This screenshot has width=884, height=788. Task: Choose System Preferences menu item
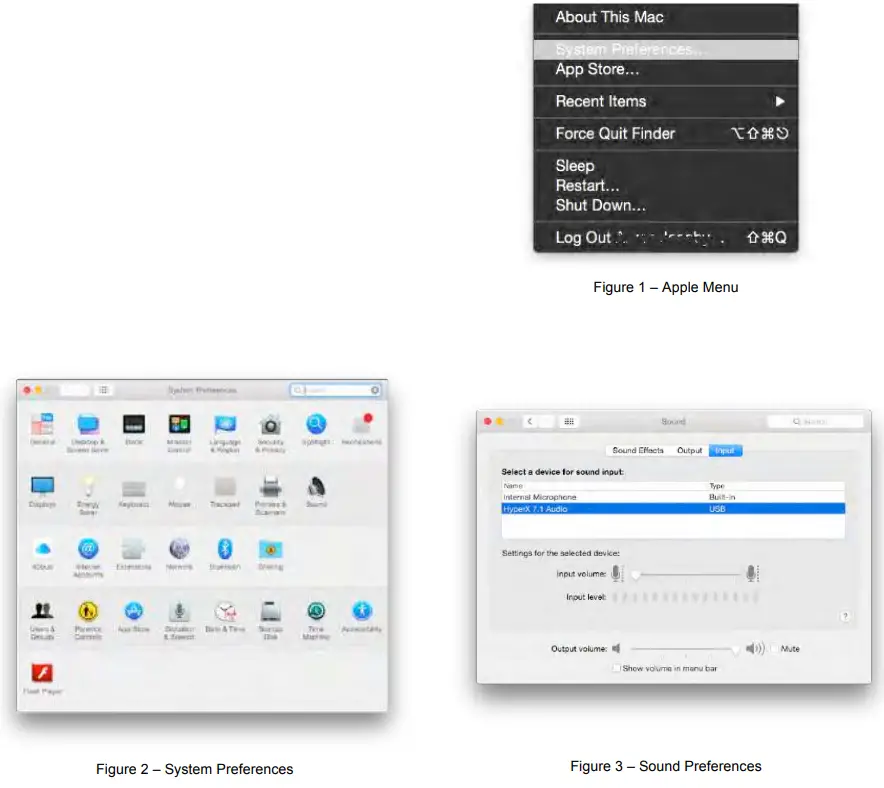coord(665,50)
